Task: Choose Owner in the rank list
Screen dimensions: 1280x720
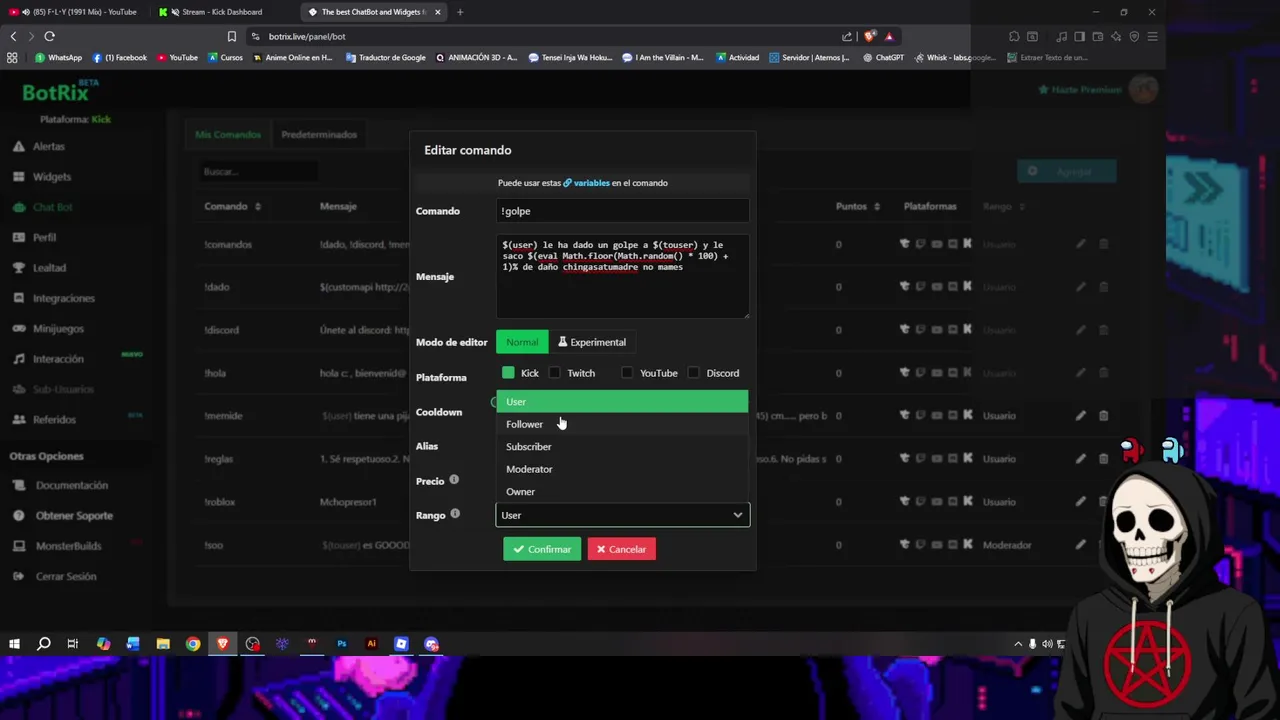Action: [x=622, y=492]
